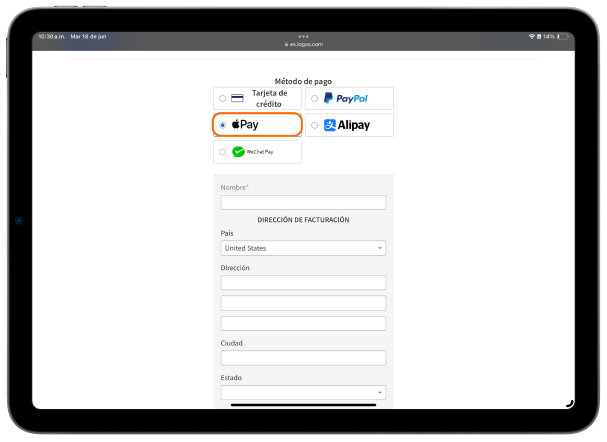
Task: Click the credit card icon
Action: click(237, 98)
